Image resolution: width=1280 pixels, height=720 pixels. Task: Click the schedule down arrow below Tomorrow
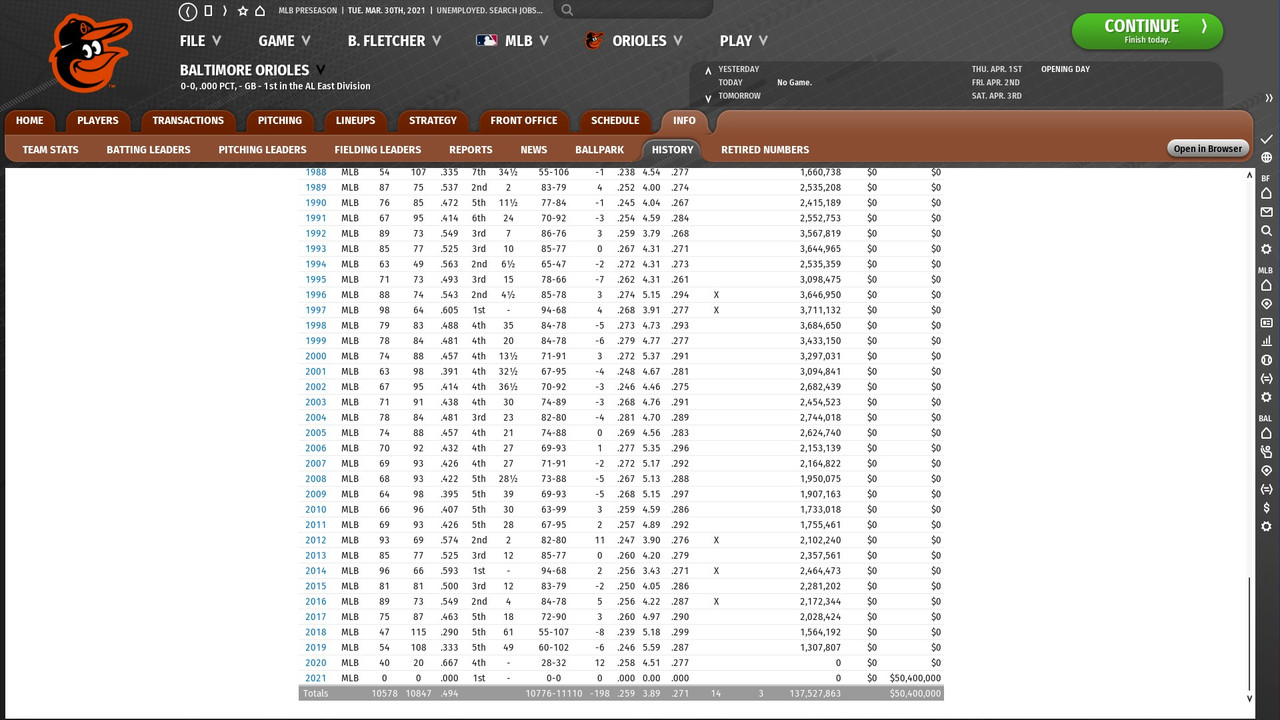[708, 98]
